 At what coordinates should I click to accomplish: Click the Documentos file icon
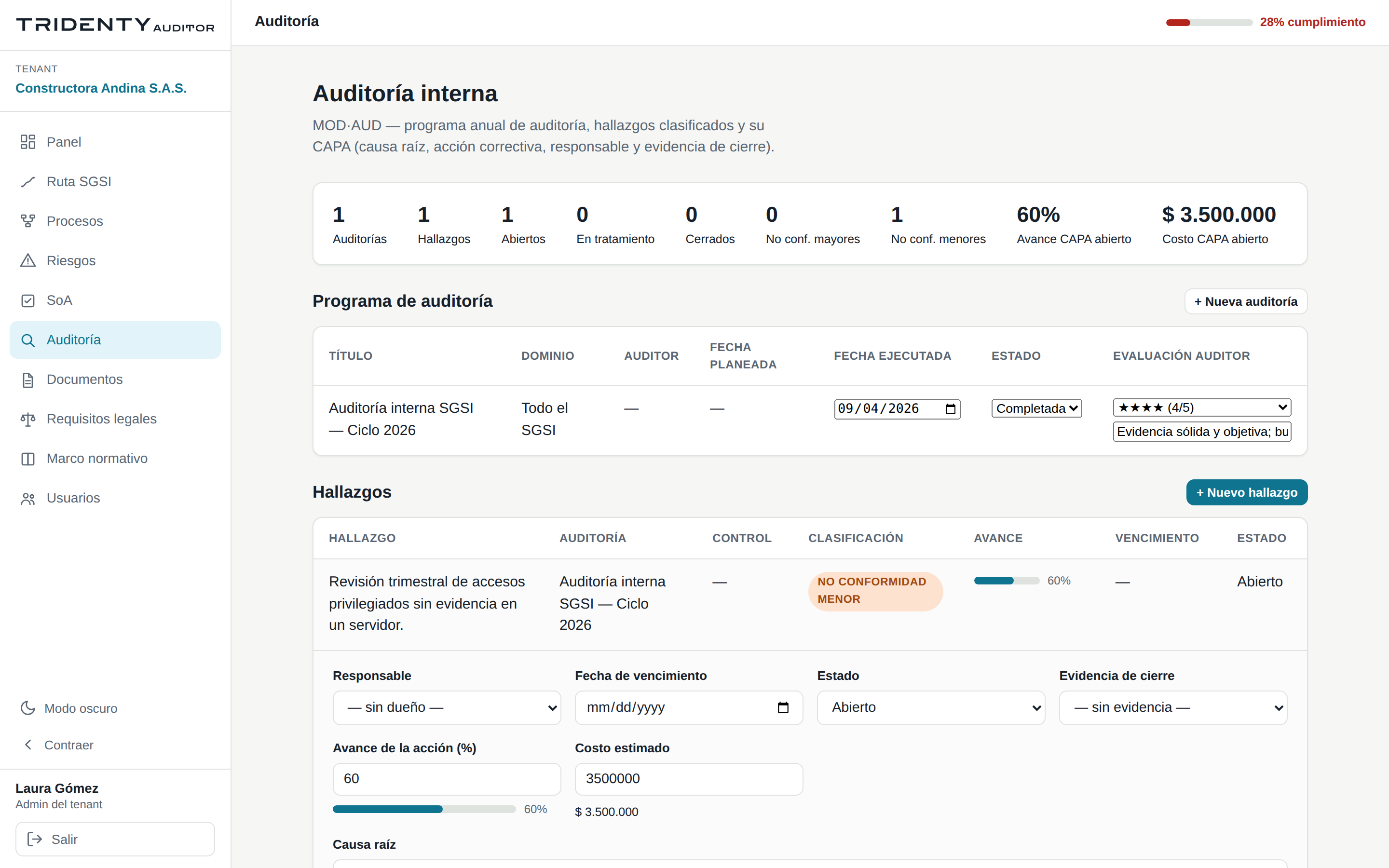pyautogui.click(x=27, y=380)
